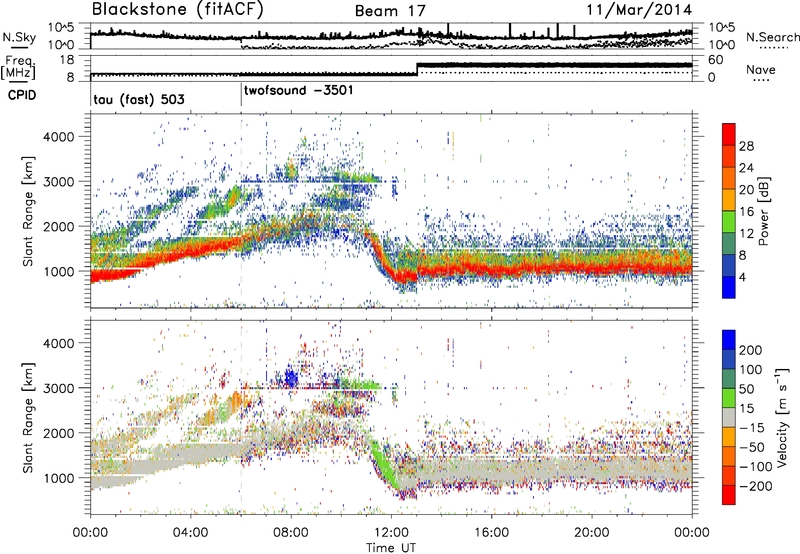800x554 pixels.
Task: Click the 'Freq. [MHz]' axis label
Action: [x=20, y=68]
